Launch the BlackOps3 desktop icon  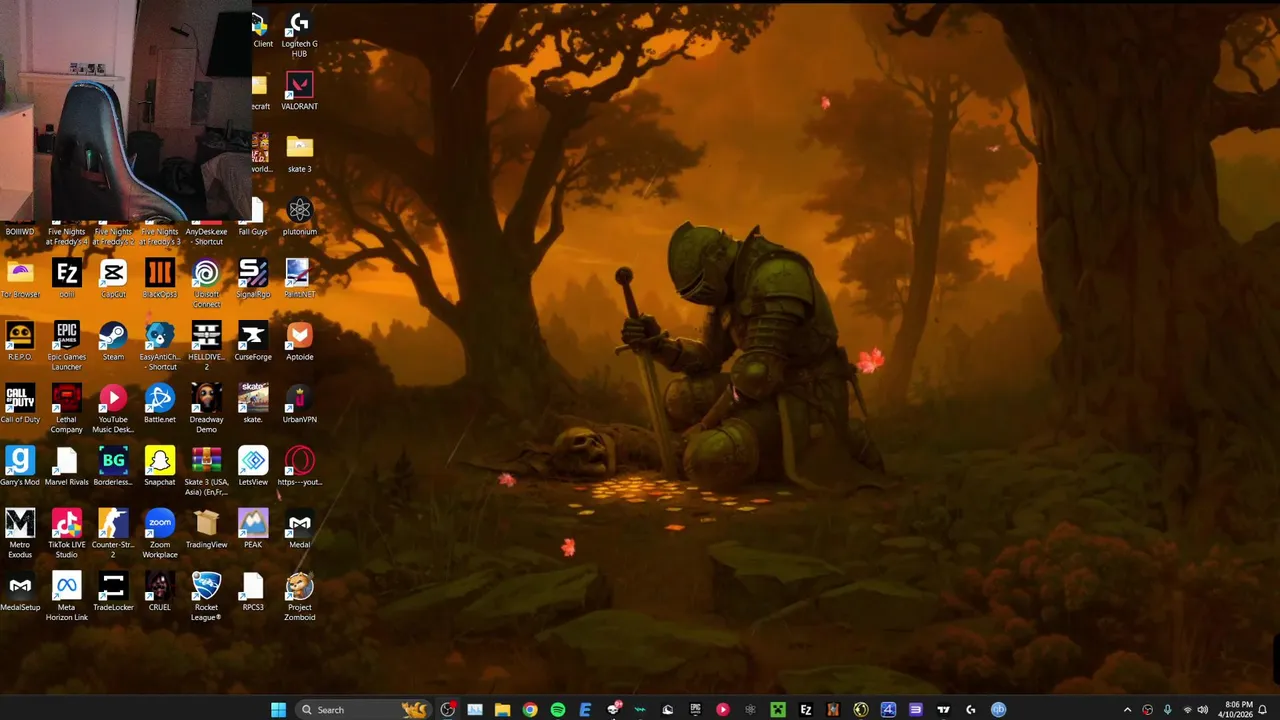click(x=159, y=279)
